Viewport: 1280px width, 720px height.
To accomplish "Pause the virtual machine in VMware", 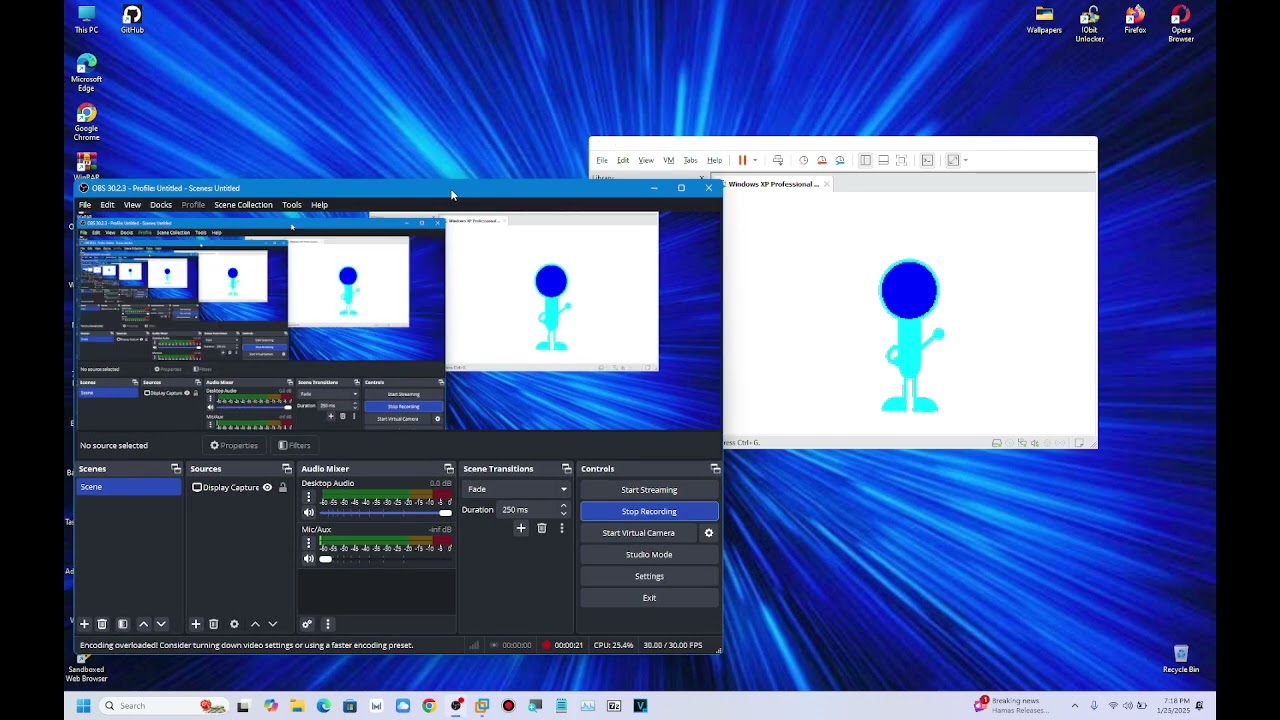I will click(742, 160).
